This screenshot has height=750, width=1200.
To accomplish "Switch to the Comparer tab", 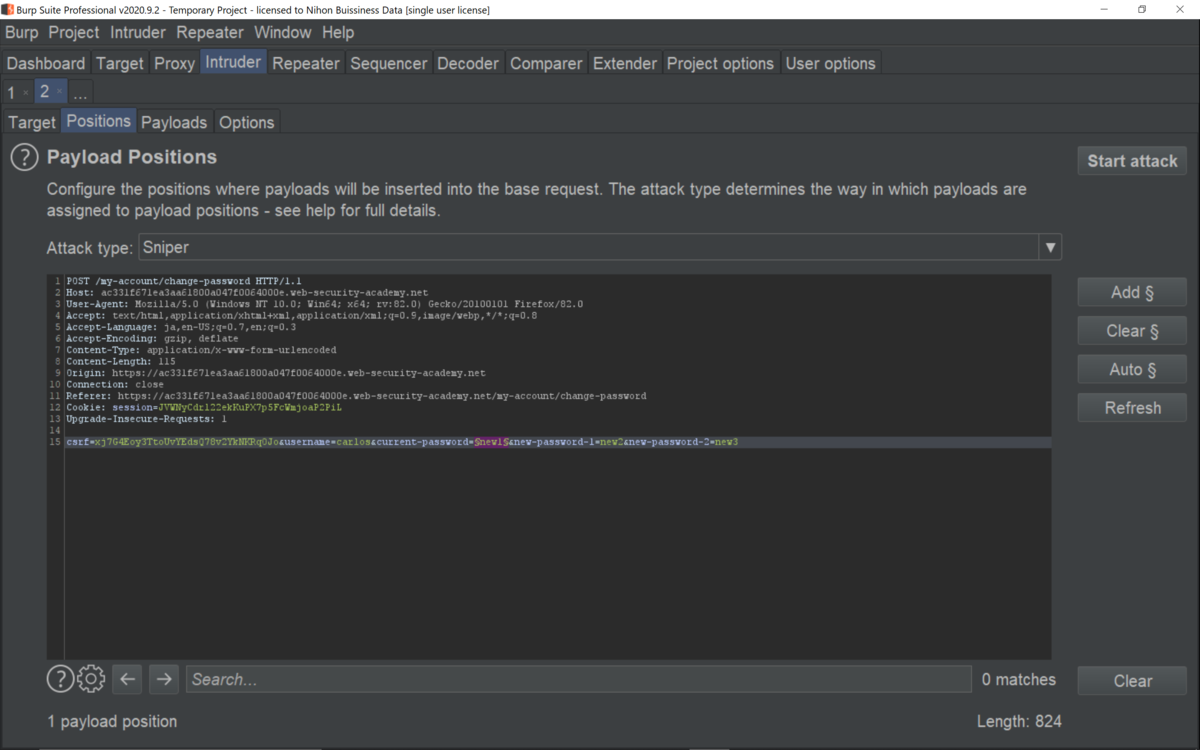I will [546, 63].
